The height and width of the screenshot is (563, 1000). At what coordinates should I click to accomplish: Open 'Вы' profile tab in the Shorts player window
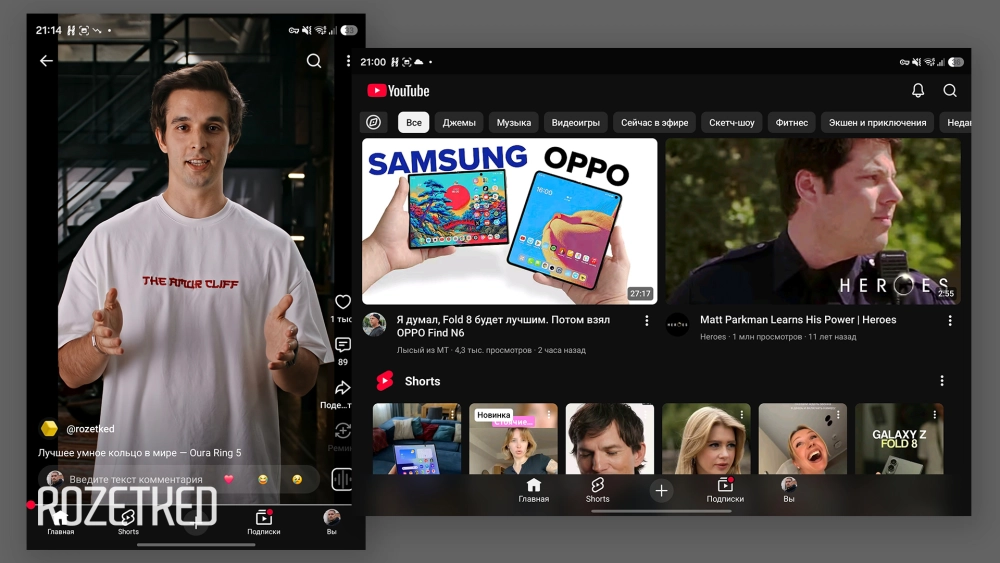[332, 522]
